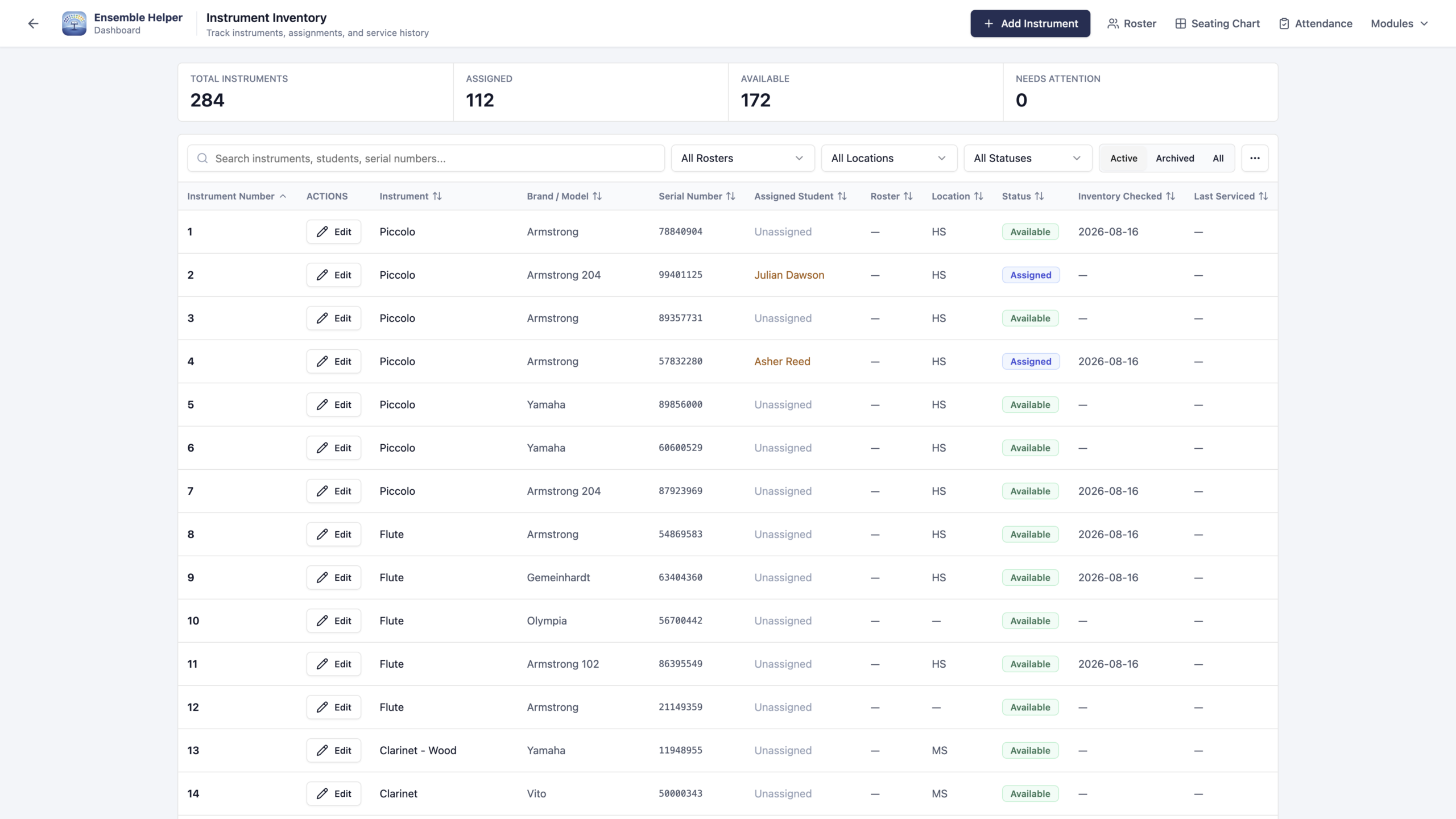The height and width of the screenshot is (819, 1456).
Task: Click the Add Instrument button
Action: pos(1030,23)
